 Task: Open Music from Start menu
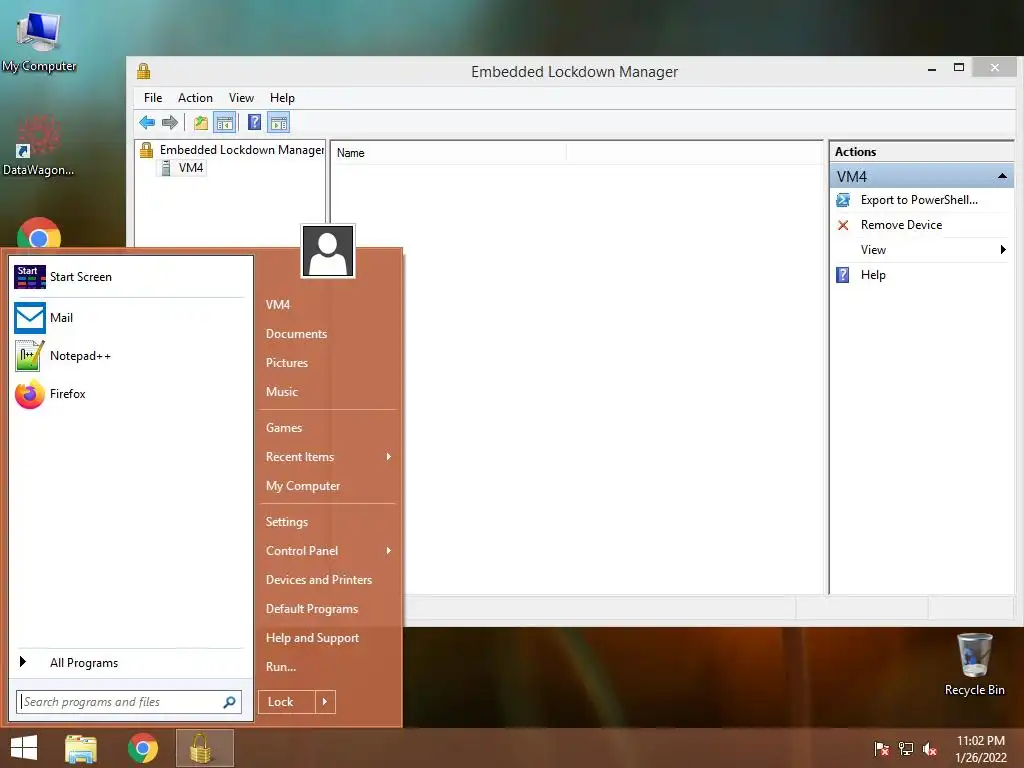click(281, 392)
